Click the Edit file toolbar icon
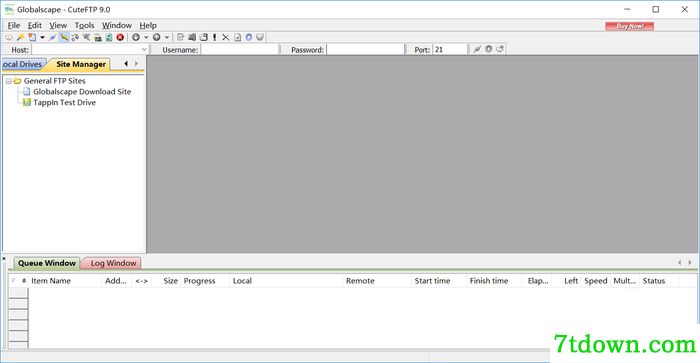The width and height of the screenshot is (700, 363). click(180, 38)
